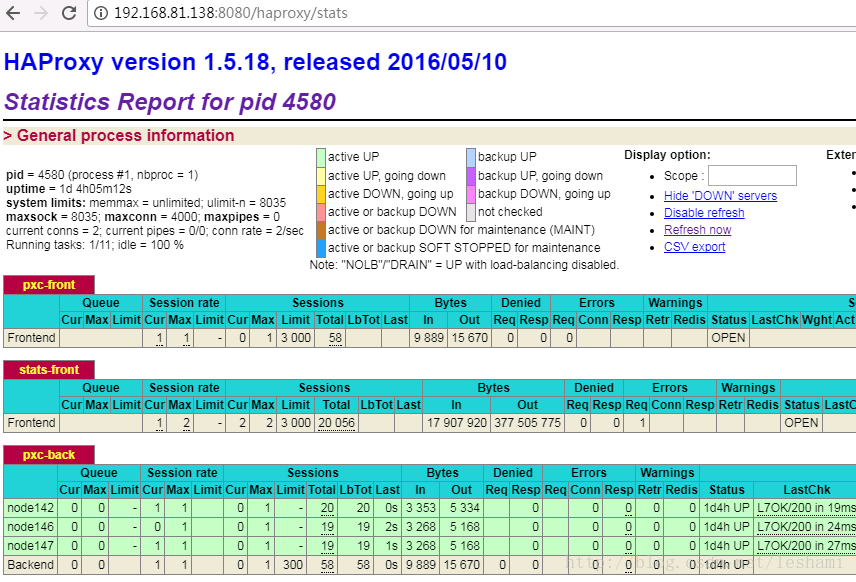This screenshot has height=582, width=856.
Task: Click the pxc-back proxy title
Action: click(x=49, y=455)
